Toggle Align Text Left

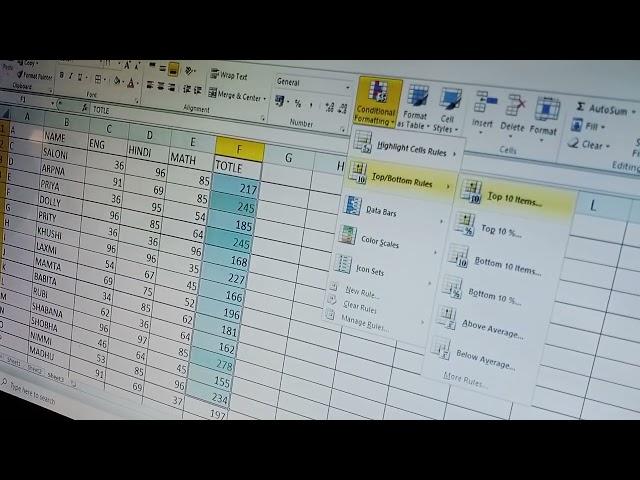pos(150,84)
